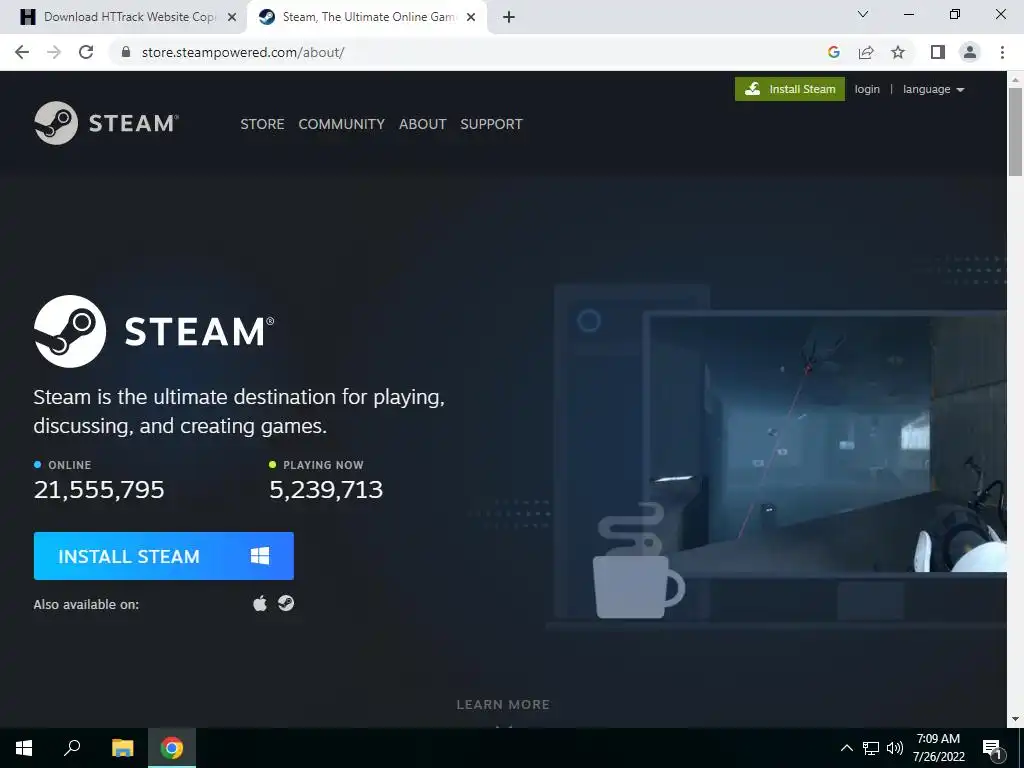Open the tab search chevron
1024x768 pixels.
863,14
